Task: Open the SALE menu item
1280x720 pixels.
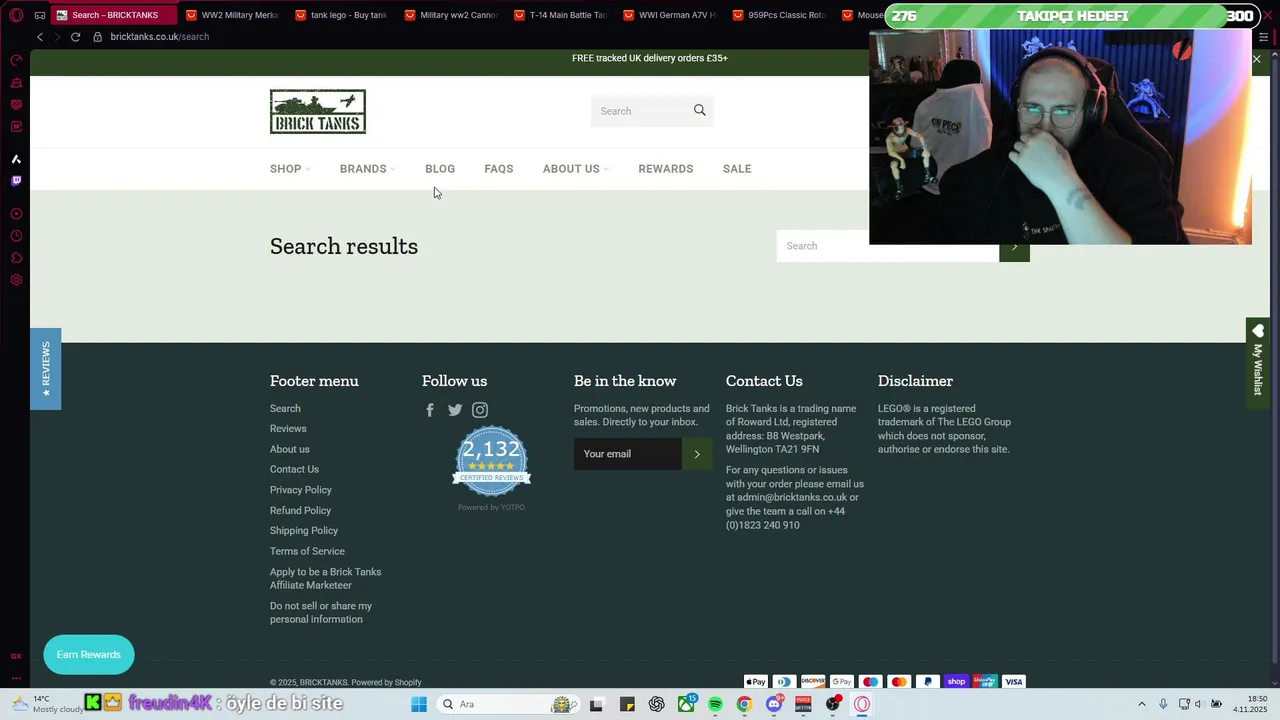Action: 737,169
